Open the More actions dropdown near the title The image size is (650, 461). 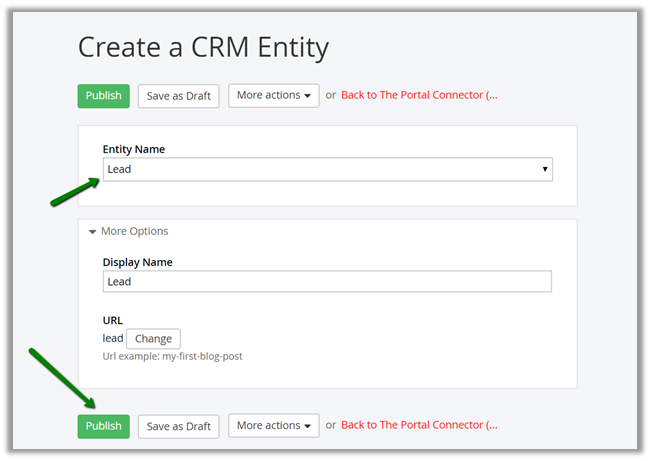273,96
